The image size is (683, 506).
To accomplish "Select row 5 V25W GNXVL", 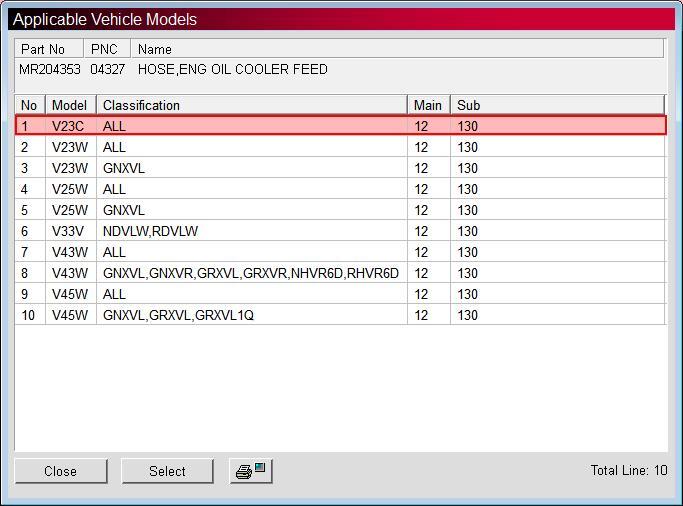I will click(x=341, y=210).
